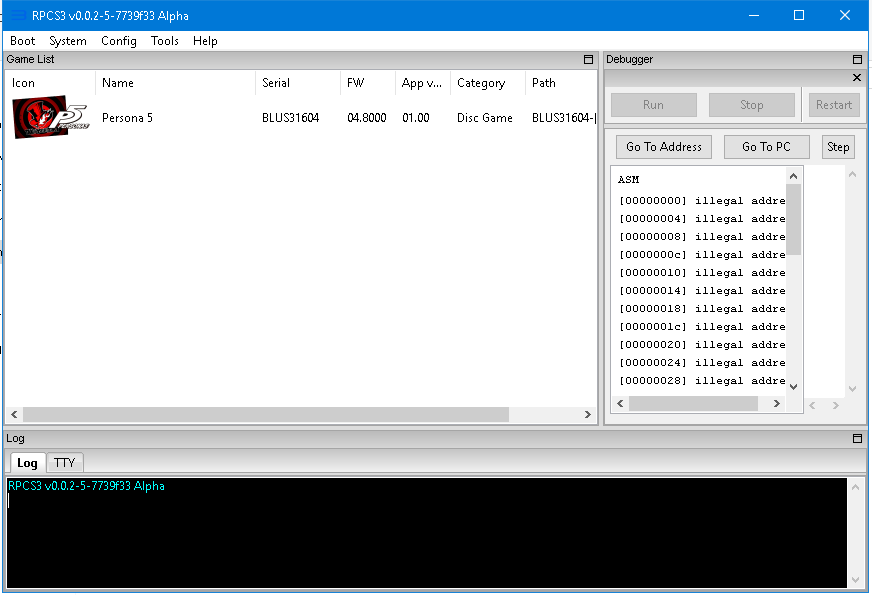Switch to the TTY tab

pyautogui.click(x=65, y=463)
